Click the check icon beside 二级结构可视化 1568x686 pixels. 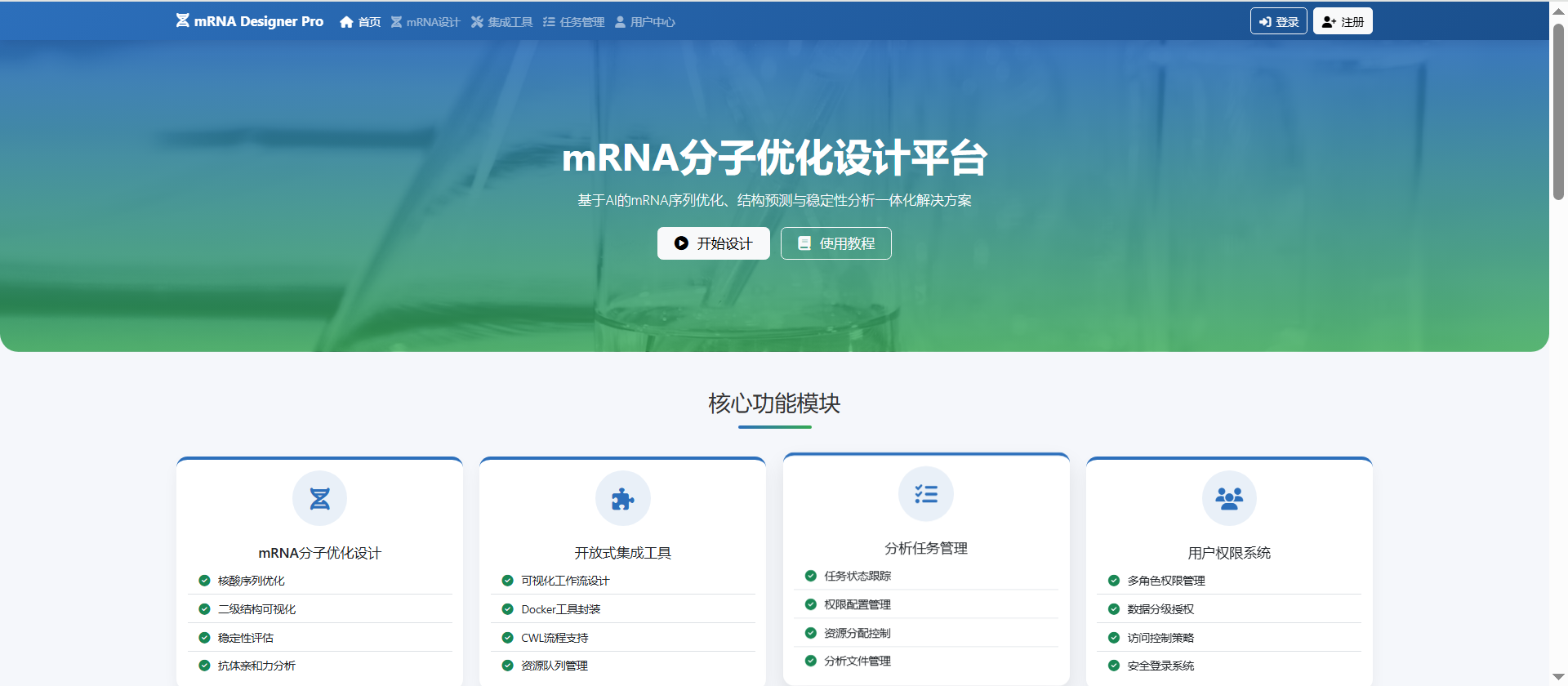pos(204,609)
